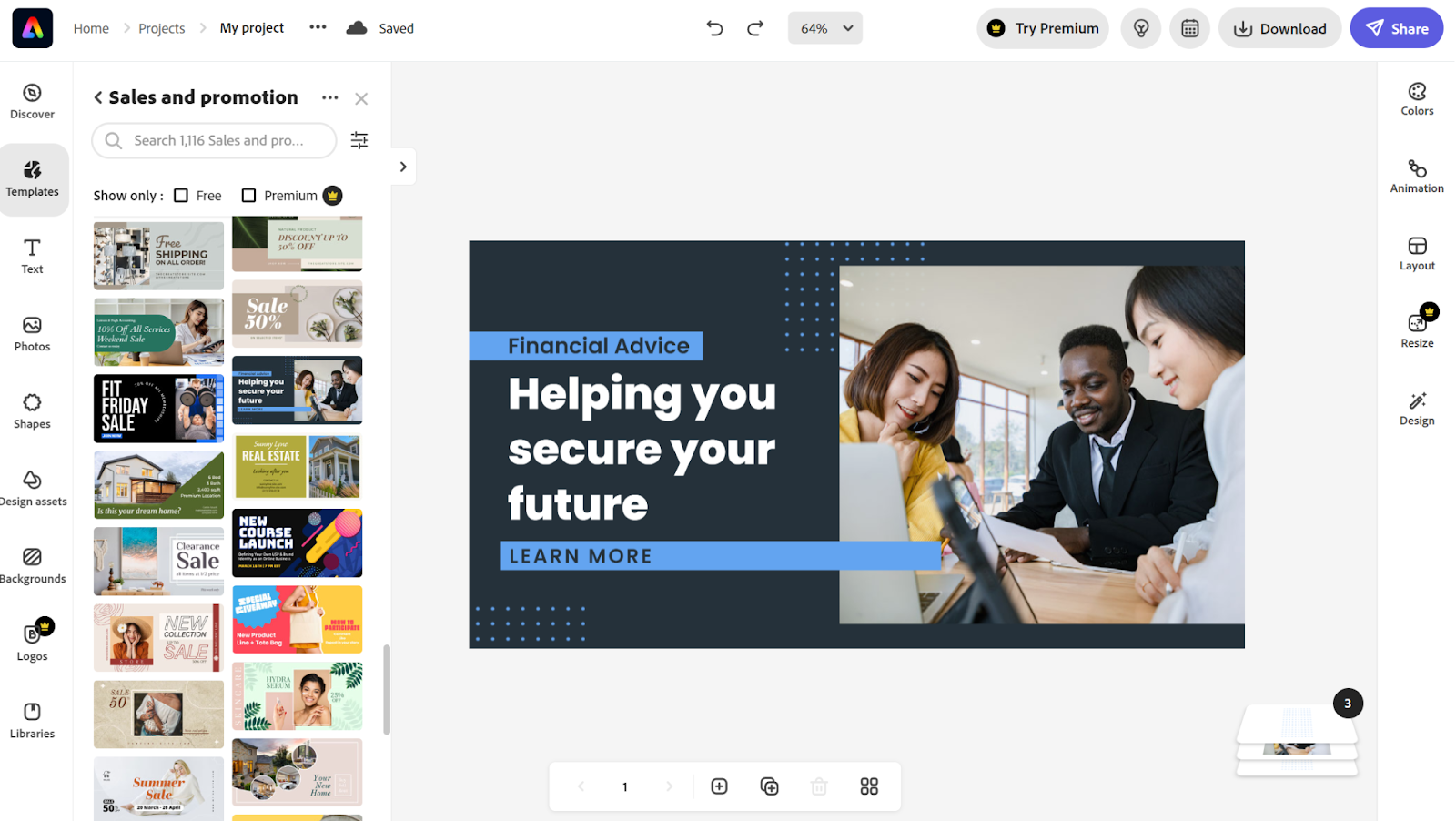This screenshot has width=1456, height=821.
Task: Select the Templates sidebar tab
Action: coord(33,179)
